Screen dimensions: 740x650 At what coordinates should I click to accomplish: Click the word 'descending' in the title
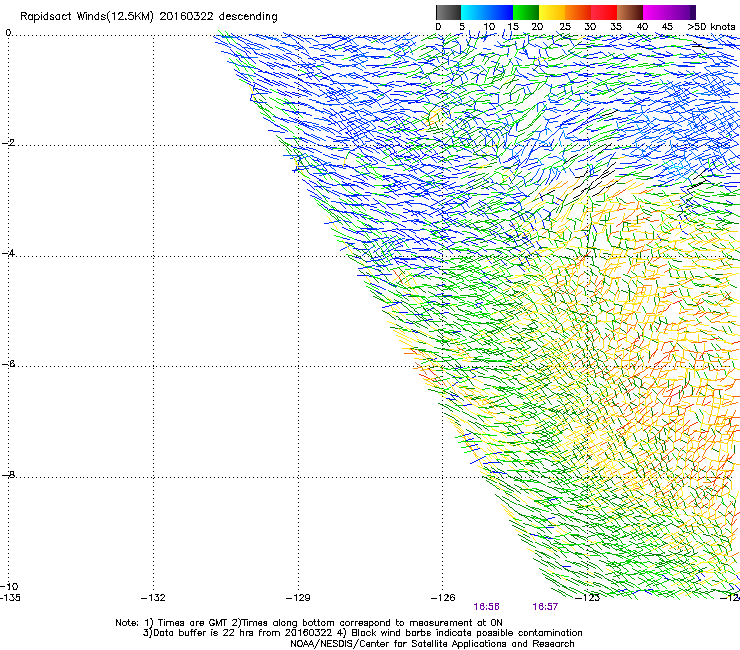[248, 17]
